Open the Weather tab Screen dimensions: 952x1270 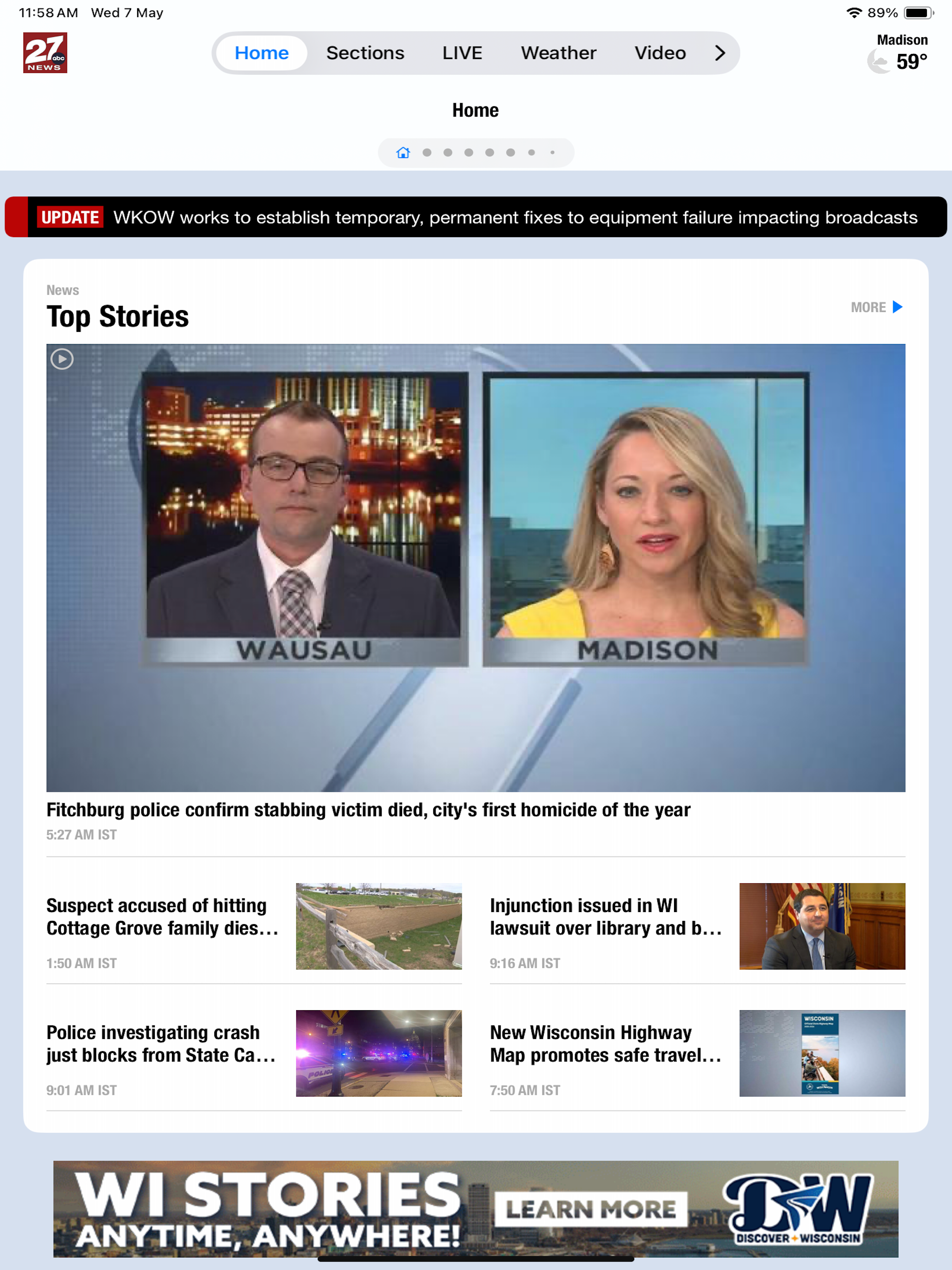click(558, 53)
